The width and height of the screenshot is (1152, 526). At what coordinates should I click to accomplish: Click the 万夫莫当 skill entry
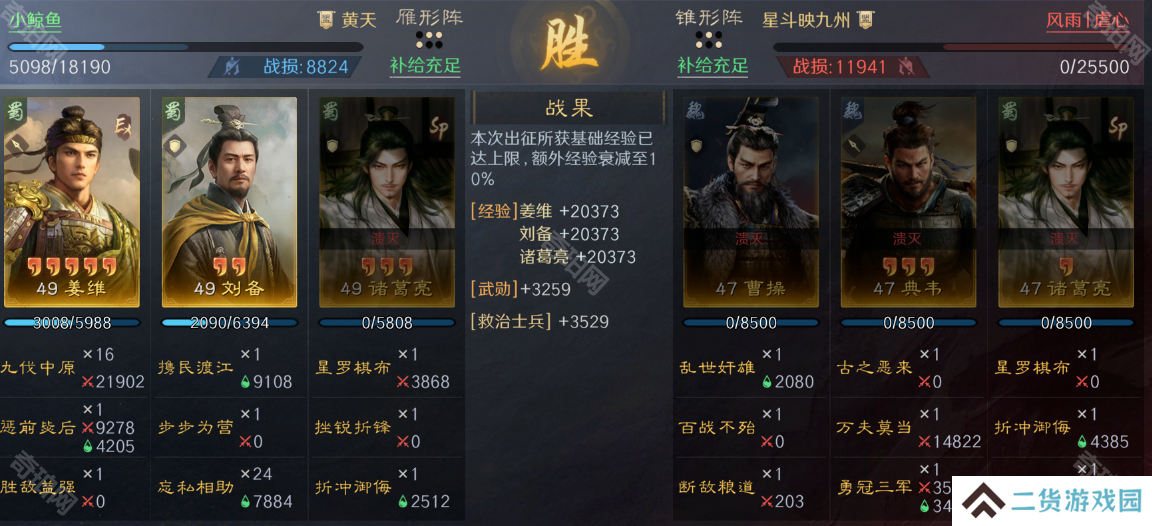pyautogui.click(x=874, y=428)
